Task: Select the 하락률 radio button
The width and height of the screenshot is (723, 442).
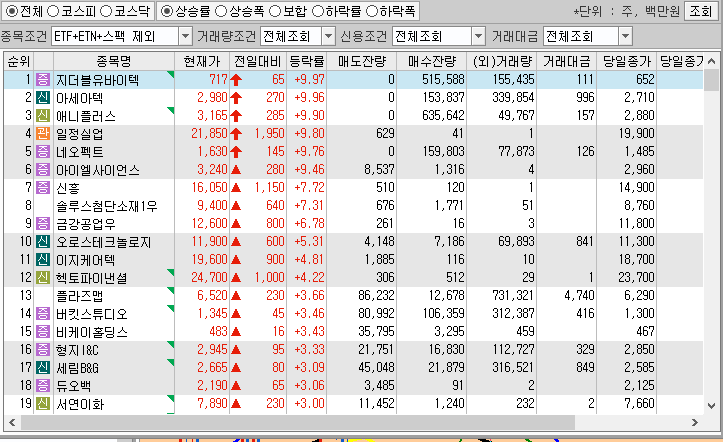Action: (318, 11)
